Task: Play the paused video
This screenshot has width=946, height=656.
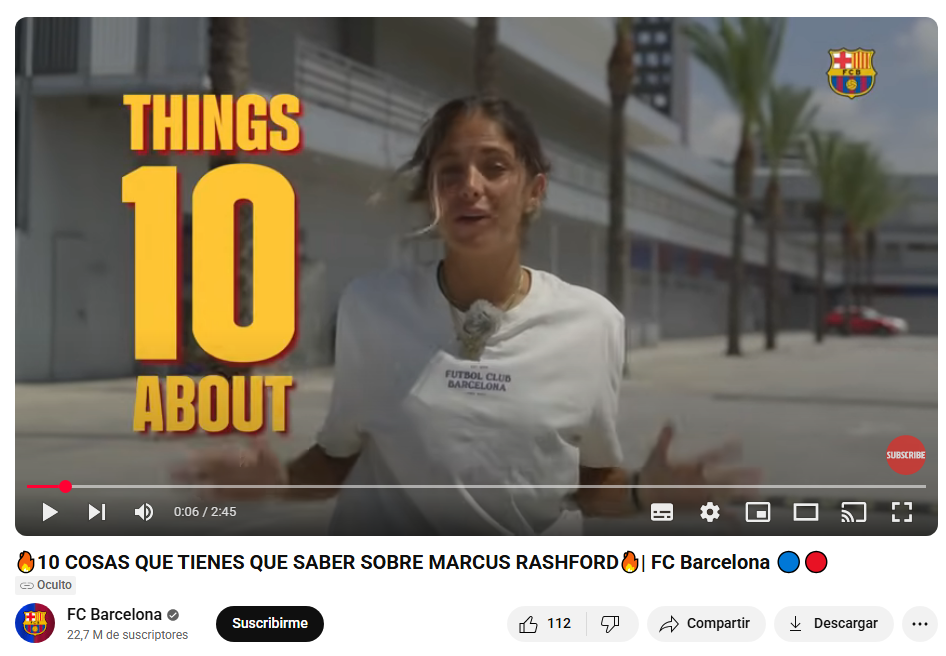Action: (x=50, y=512)
